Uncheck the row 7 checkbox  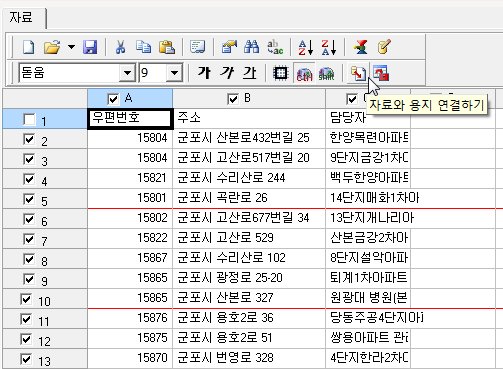(x=29, y=239)
